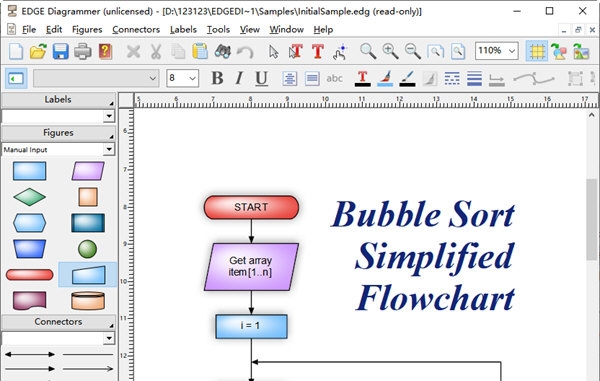The width and height of the screenshot is (600, 381).
Task: Open the Window menu
Action: pyautogui.click(x=286, y=29)
